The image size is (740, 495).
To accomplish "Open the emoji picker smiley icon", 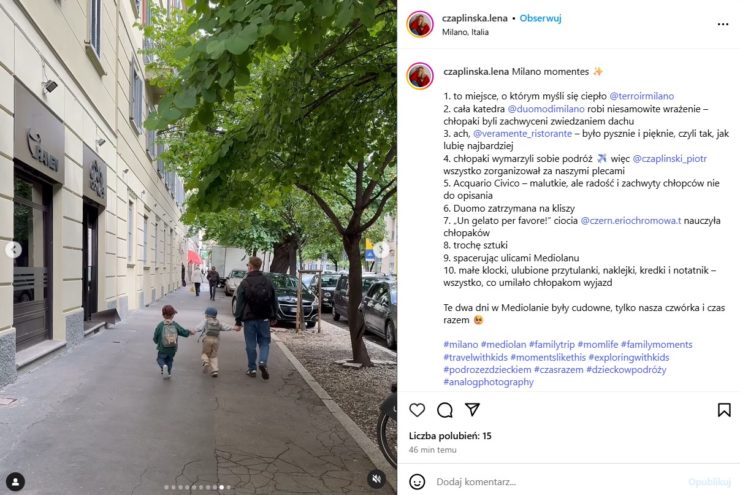I will pyautogui.click(x=417, y=482).
